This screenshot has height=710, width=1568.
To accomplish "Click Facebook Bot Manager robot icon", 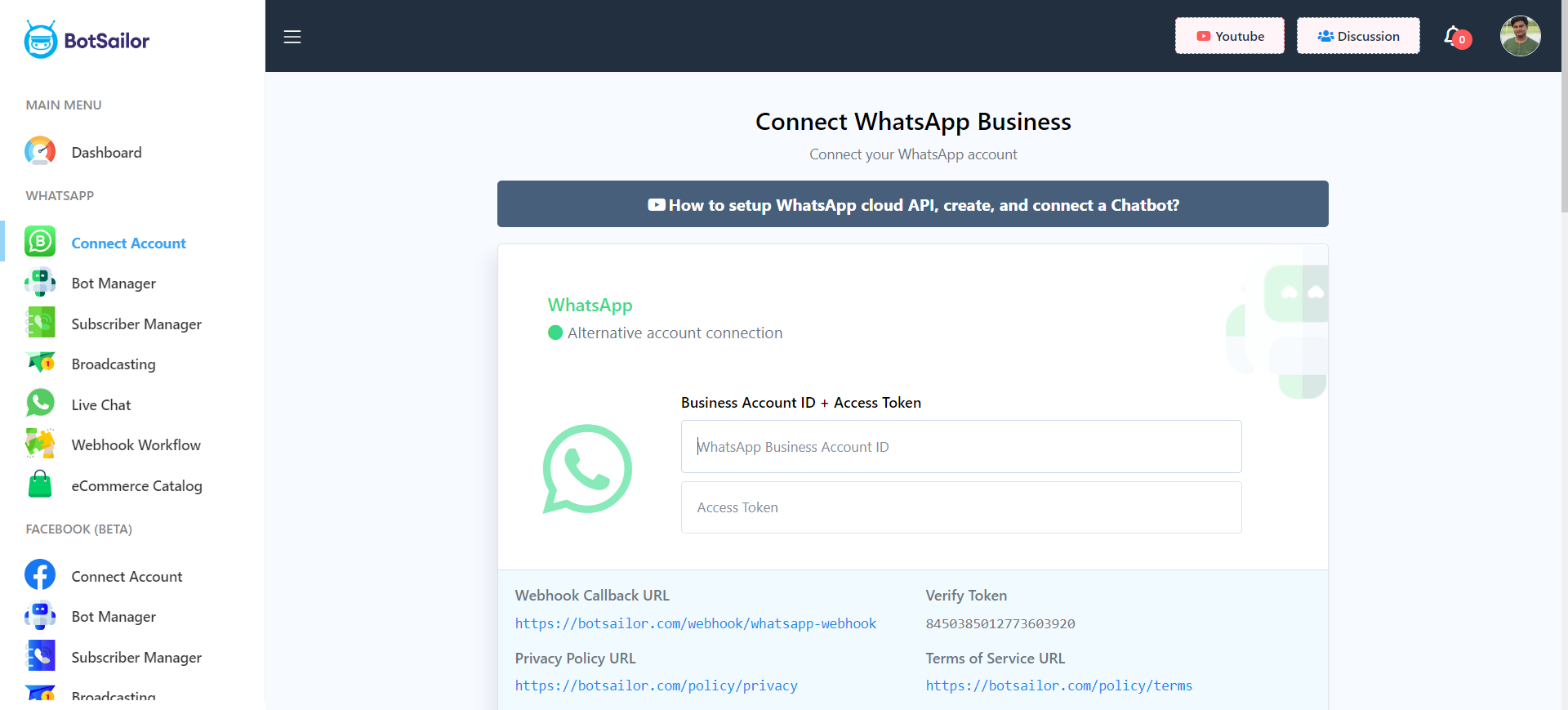I will (40, 615).
